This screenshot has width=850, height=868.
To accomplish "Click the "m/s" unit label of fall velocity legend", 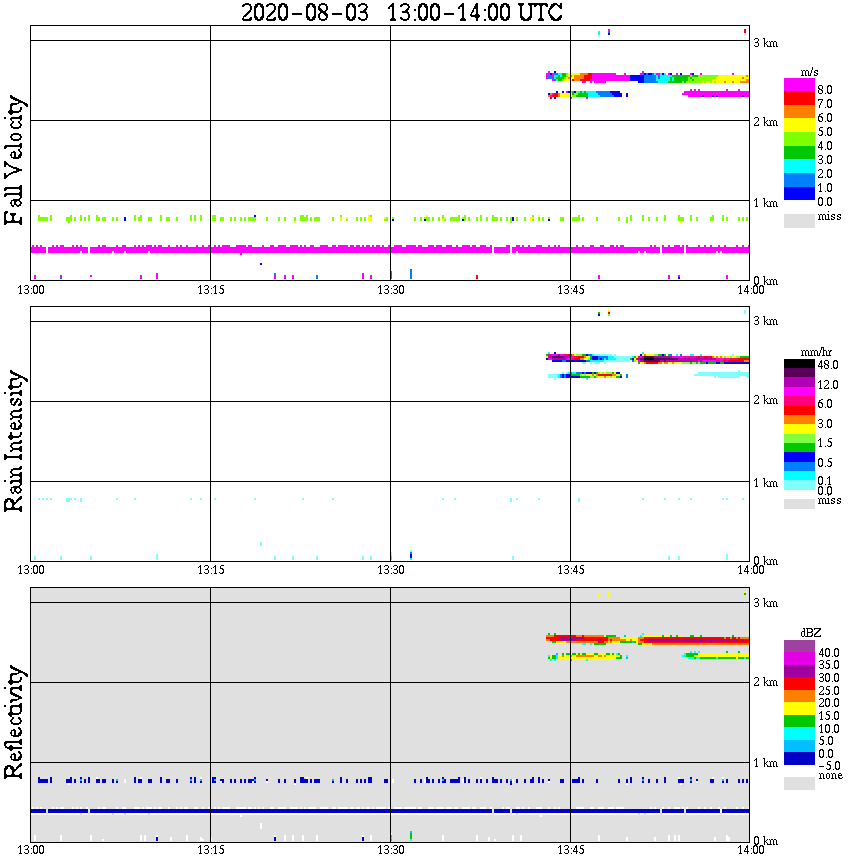I will [x=809, y=72].
